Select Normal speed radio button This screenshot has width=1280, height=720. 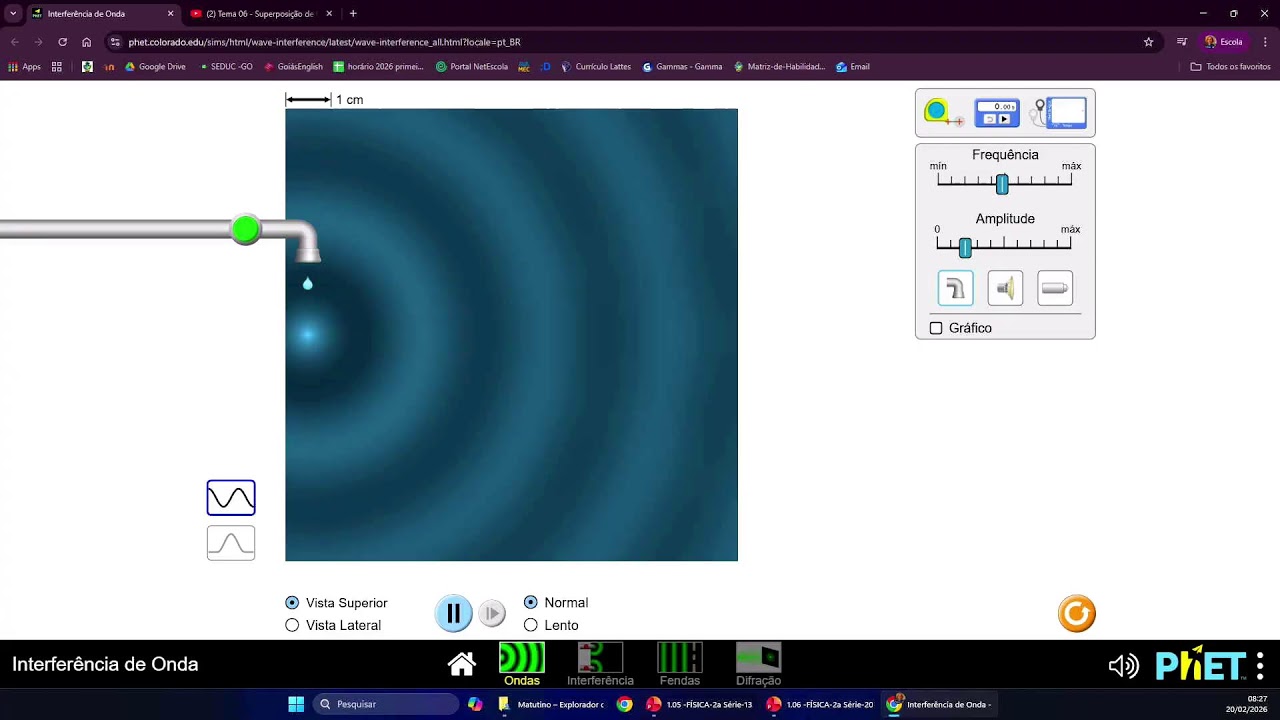(531, 602)
